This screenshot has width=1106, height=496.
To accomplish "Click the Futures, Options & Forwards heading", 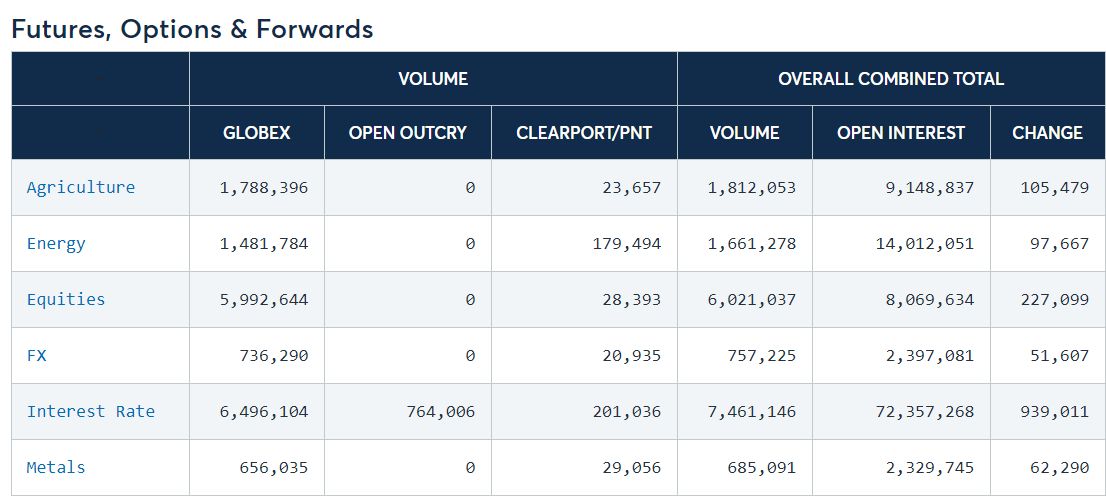I will [193, 29].
